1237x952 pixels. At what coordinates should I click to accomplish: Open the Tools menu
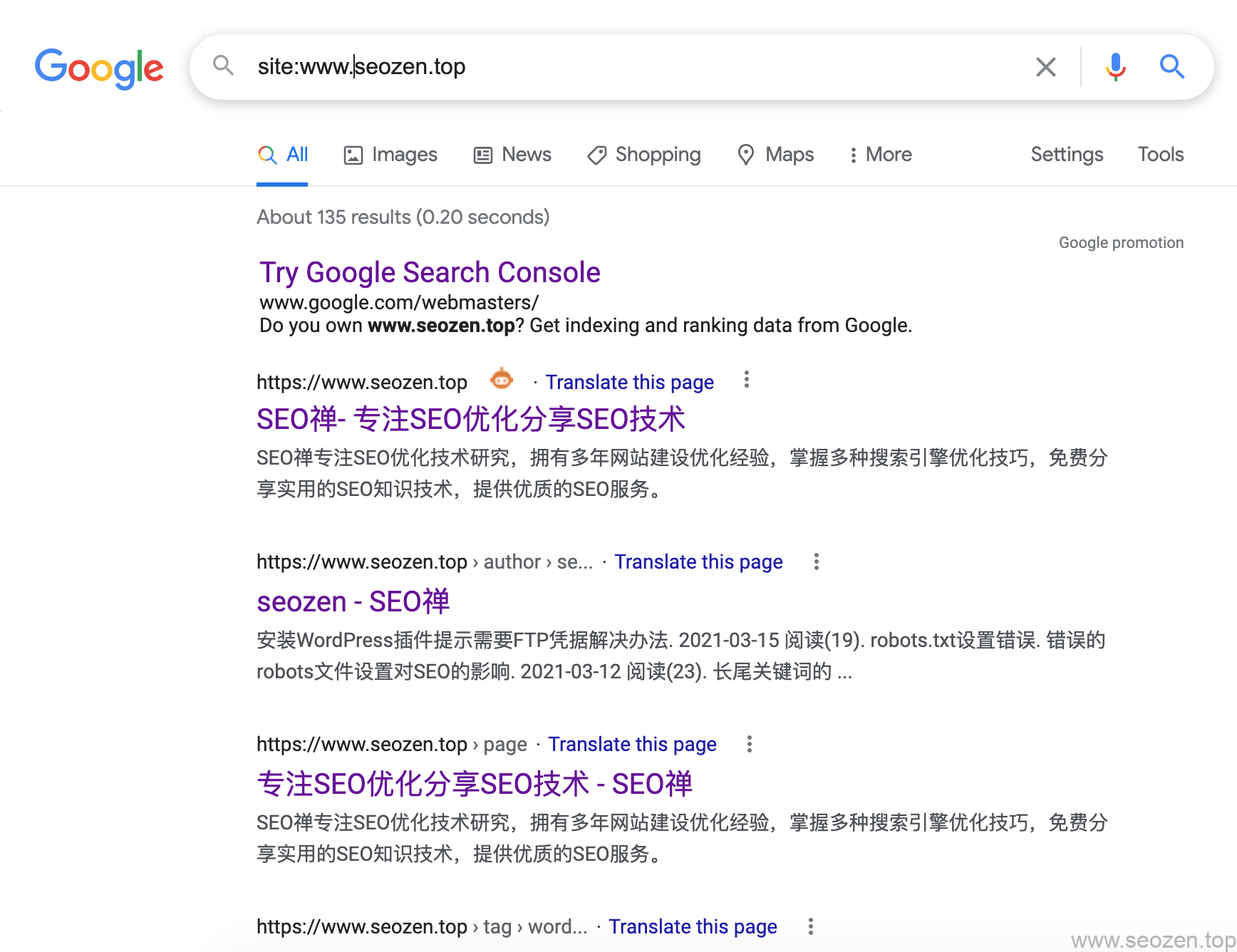(x=1160, y=154)
